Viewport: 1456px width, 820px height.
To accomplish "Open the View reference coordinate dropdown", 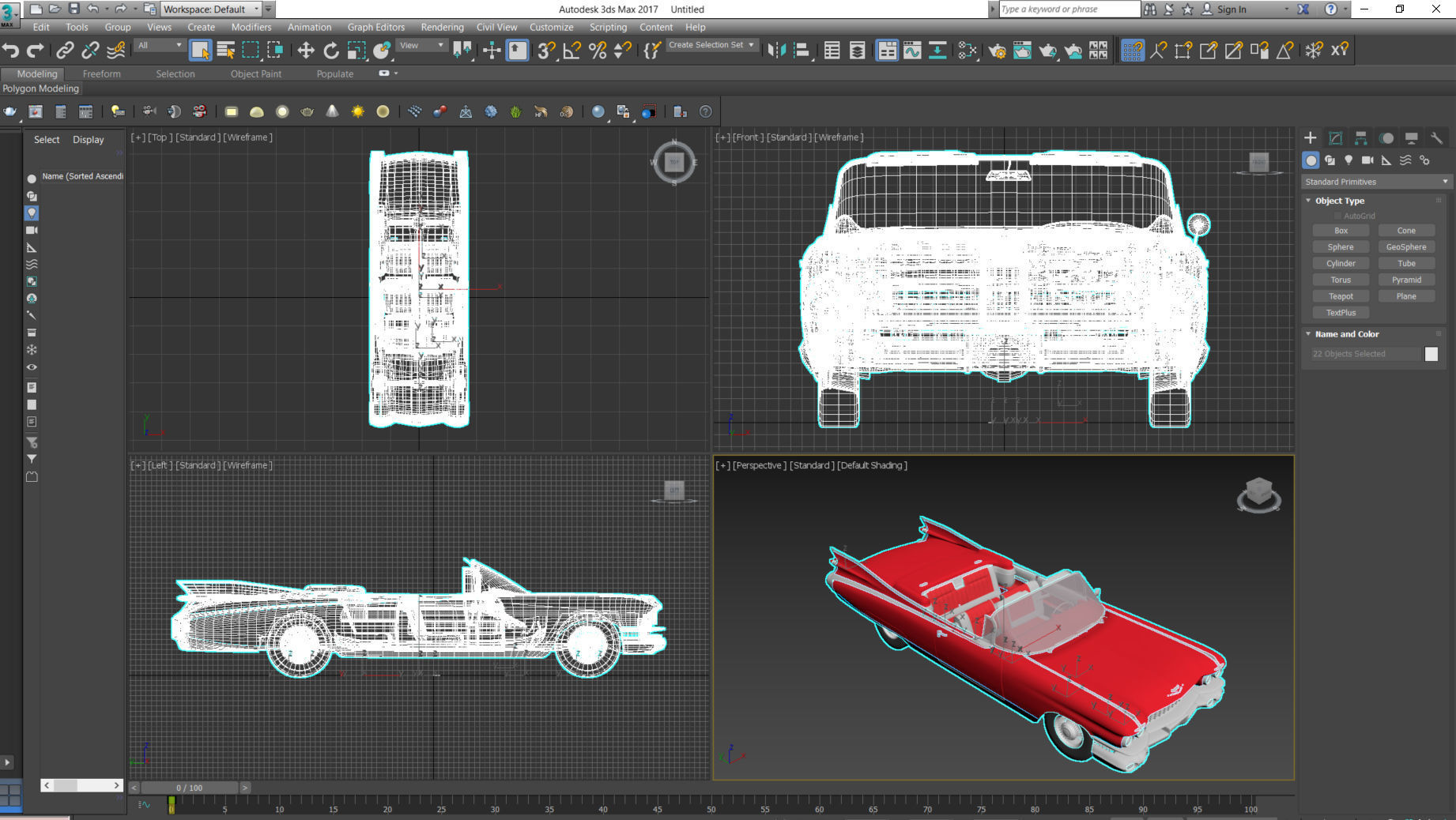I will point(421,46).
